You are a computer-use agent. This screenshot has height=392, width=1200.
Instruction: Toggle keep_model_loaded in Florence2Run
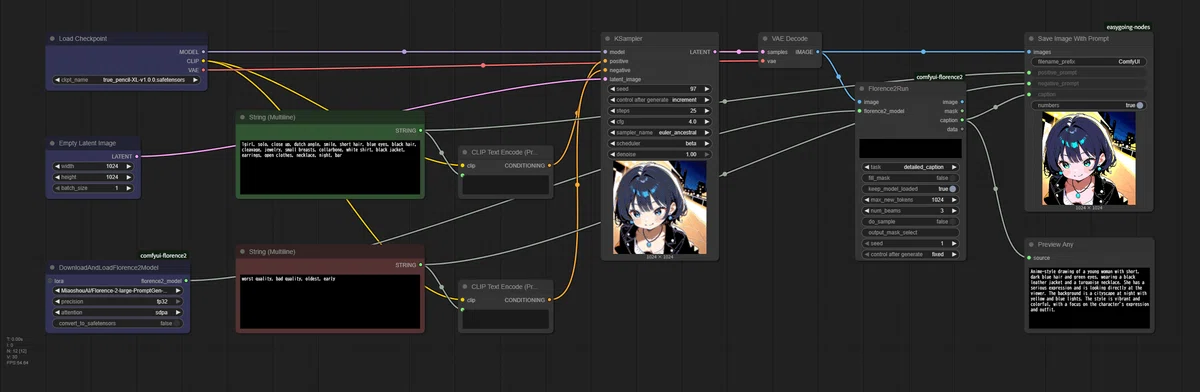pos(909,188)
